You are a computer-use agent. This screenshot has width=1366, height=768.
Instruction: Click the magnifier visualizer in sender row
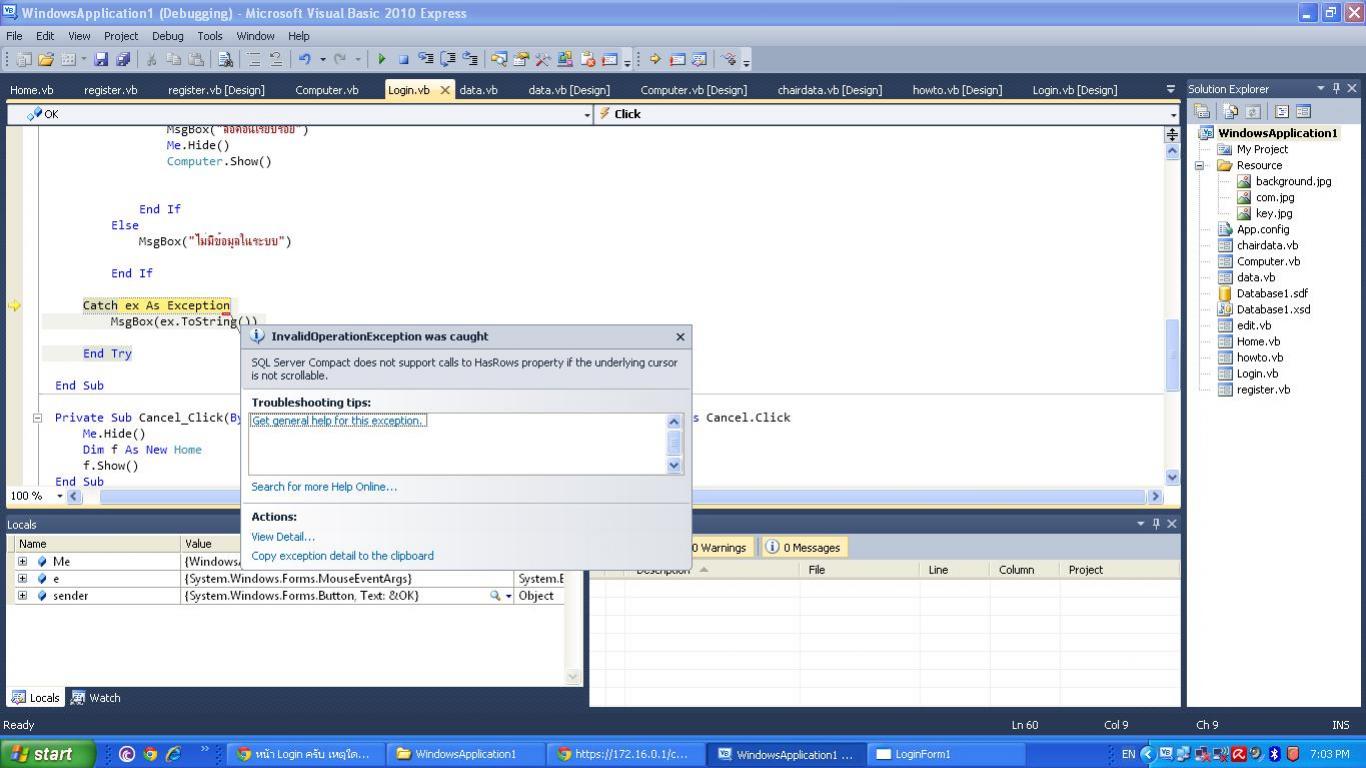coord(494,596)
